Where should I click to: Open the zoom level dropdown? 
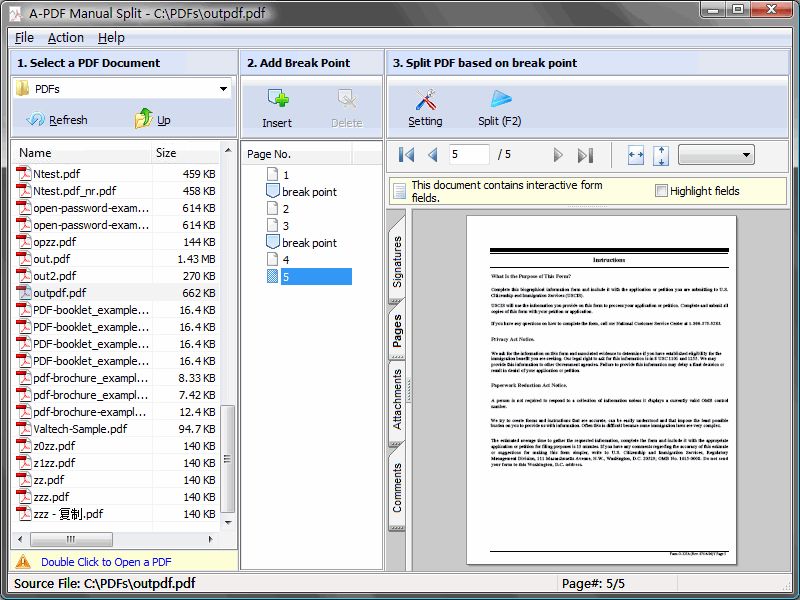[715, 155]
